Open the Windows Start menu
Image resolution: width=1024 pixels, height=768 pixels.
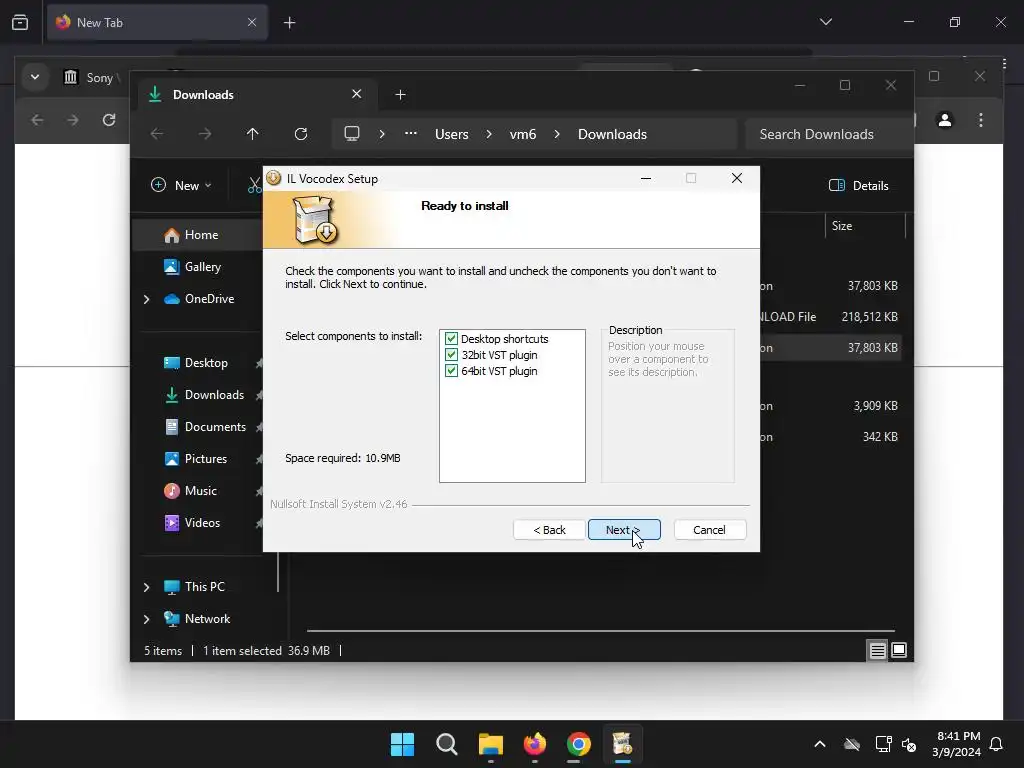pos(402,744)
